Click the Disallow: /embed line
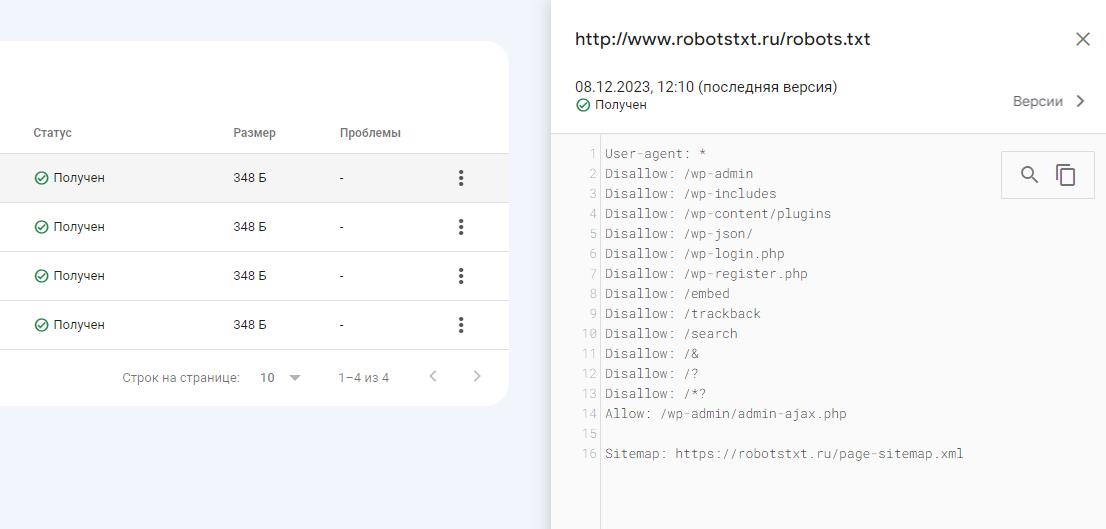The width and height of the screenshot is (1106, 529). (667, 293)
